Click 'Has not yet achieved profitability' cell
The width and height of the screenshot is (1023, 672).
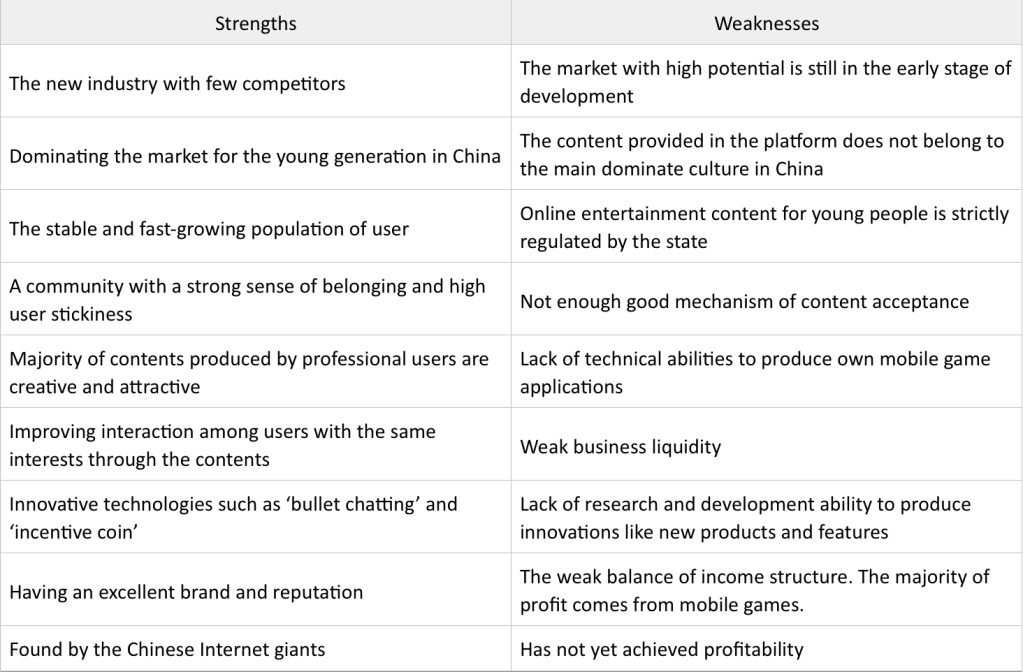pyautogui.click(x=661, y=649)
